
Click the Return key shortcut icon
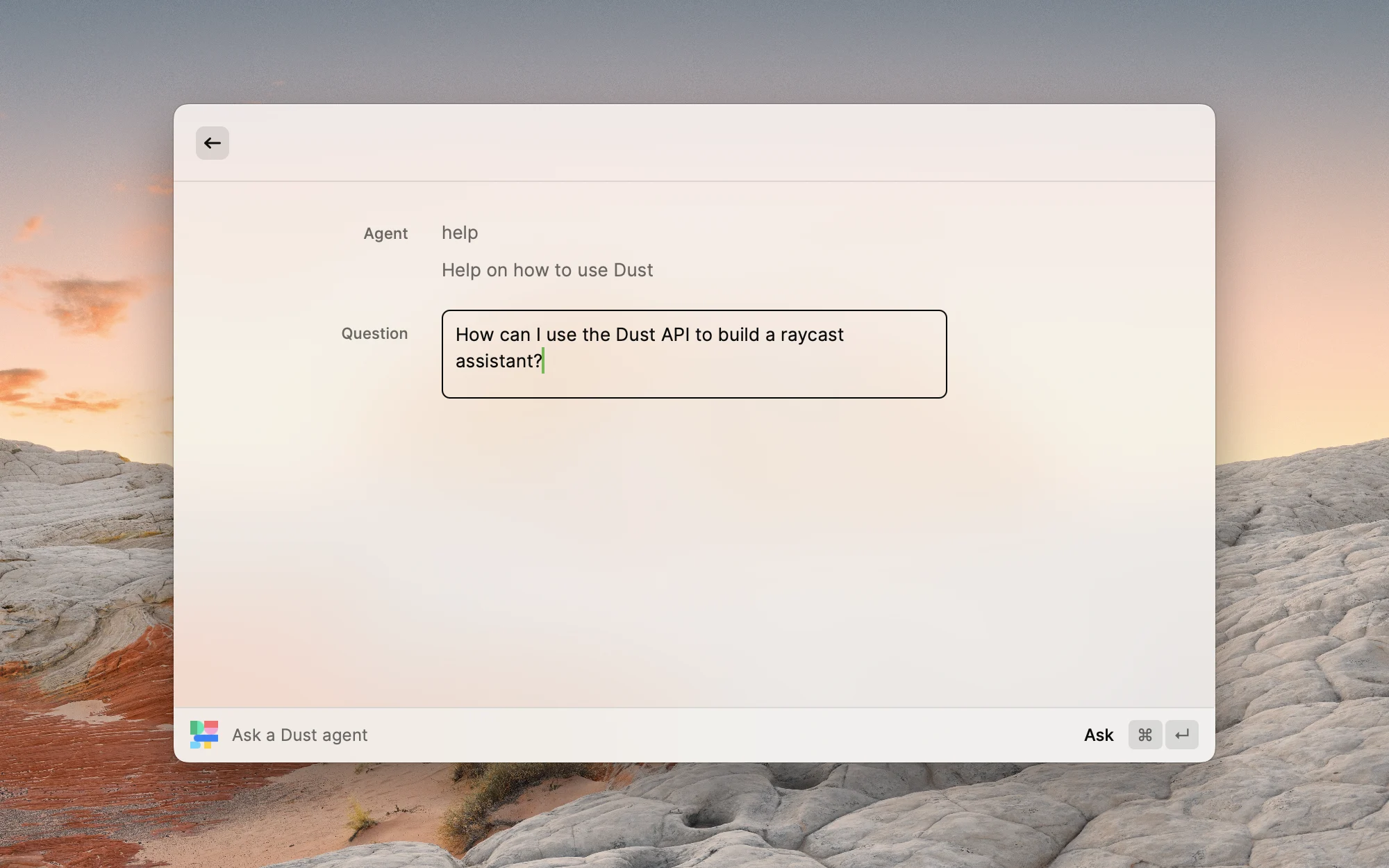(x=1182, y=735)
